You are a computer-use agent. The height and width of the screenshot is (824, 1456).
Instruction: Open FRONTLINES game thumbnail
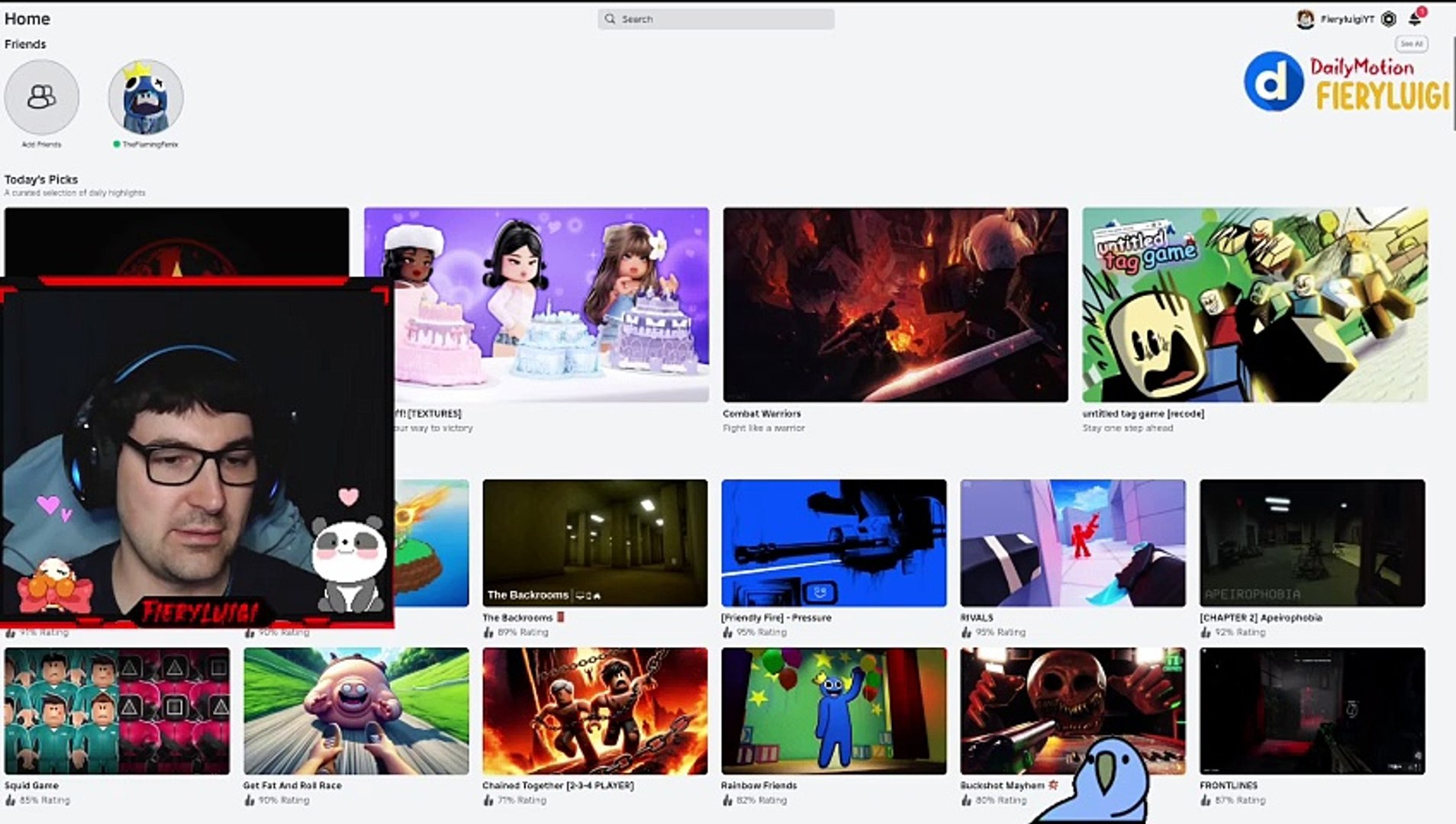1312,711
